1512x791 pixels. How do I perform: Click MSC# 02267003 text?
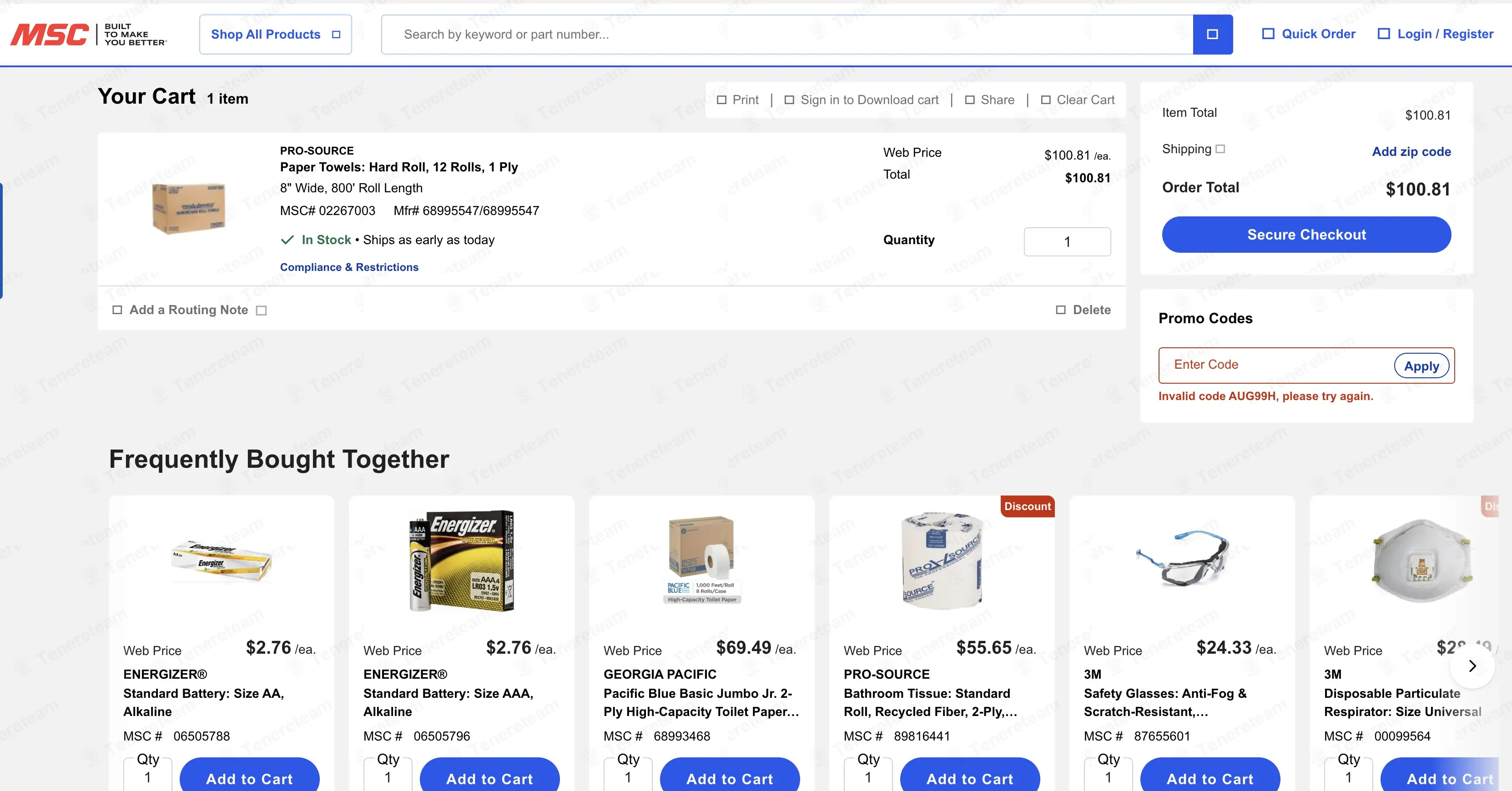point(328,210)
